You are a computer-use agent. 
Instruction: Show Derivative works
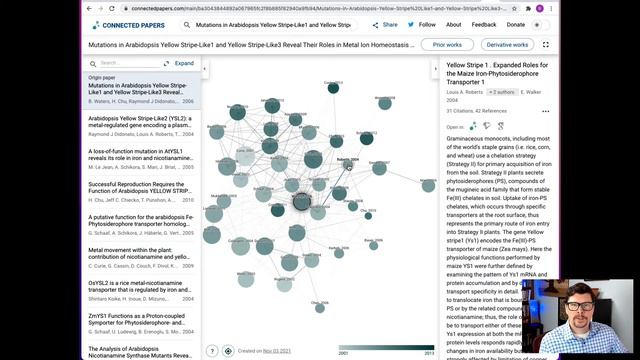507,44
